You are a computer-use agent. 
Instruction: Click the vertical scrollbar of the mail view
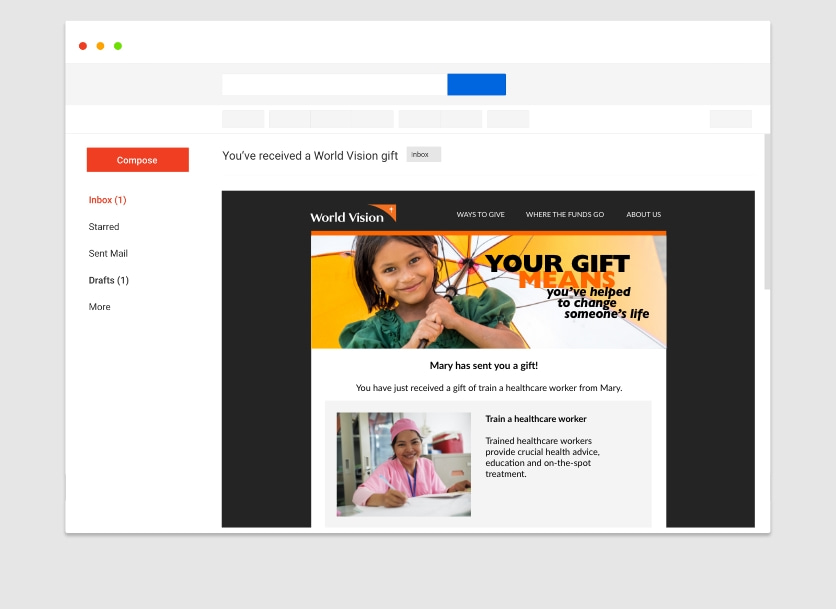(x=767, y=212)
